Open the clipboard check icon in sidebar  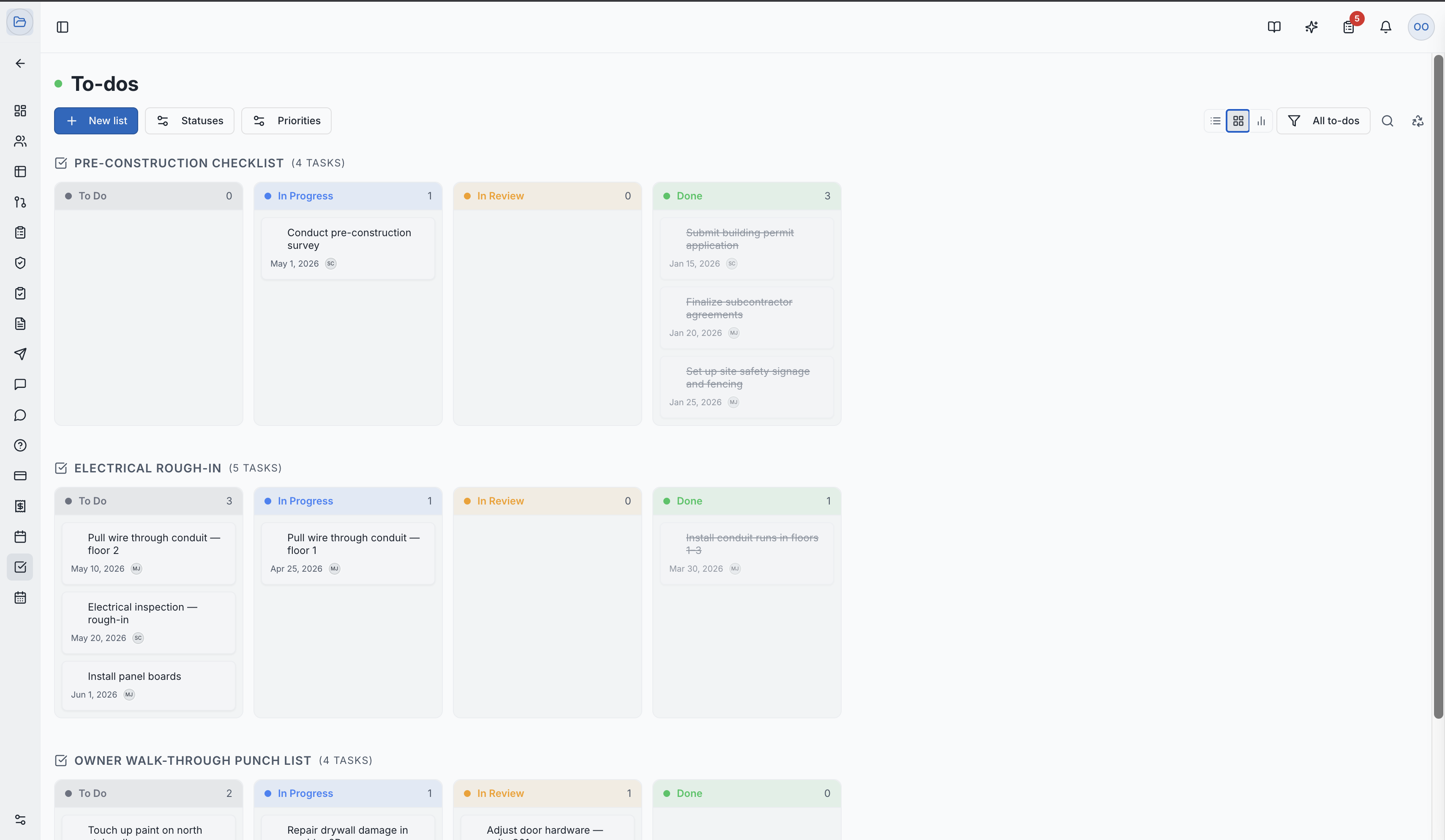pyautogui.click(x=20, y=293)
